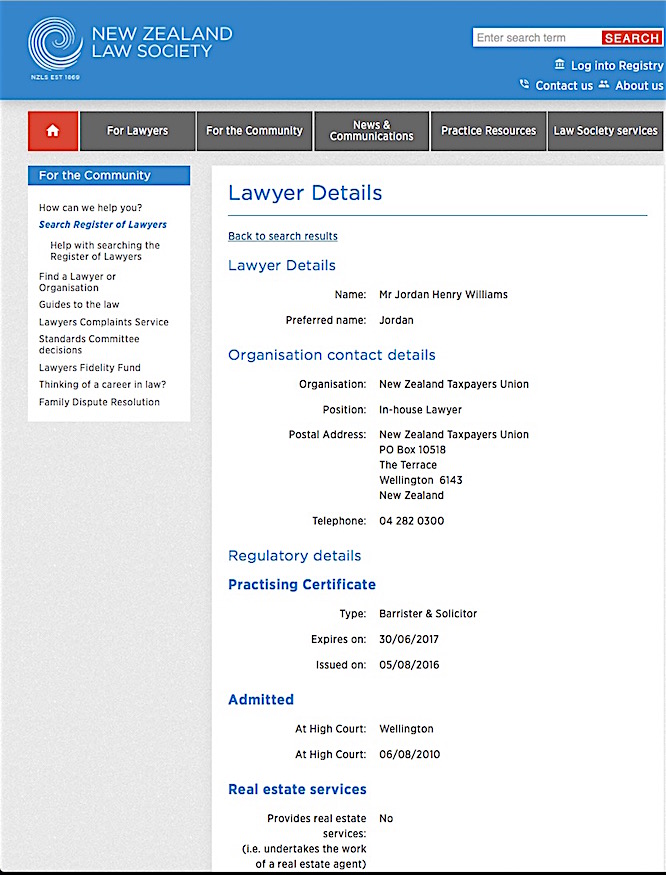Go to the red Home icon button
This screenshot has height=875, width=666.
tap(53, 131)
